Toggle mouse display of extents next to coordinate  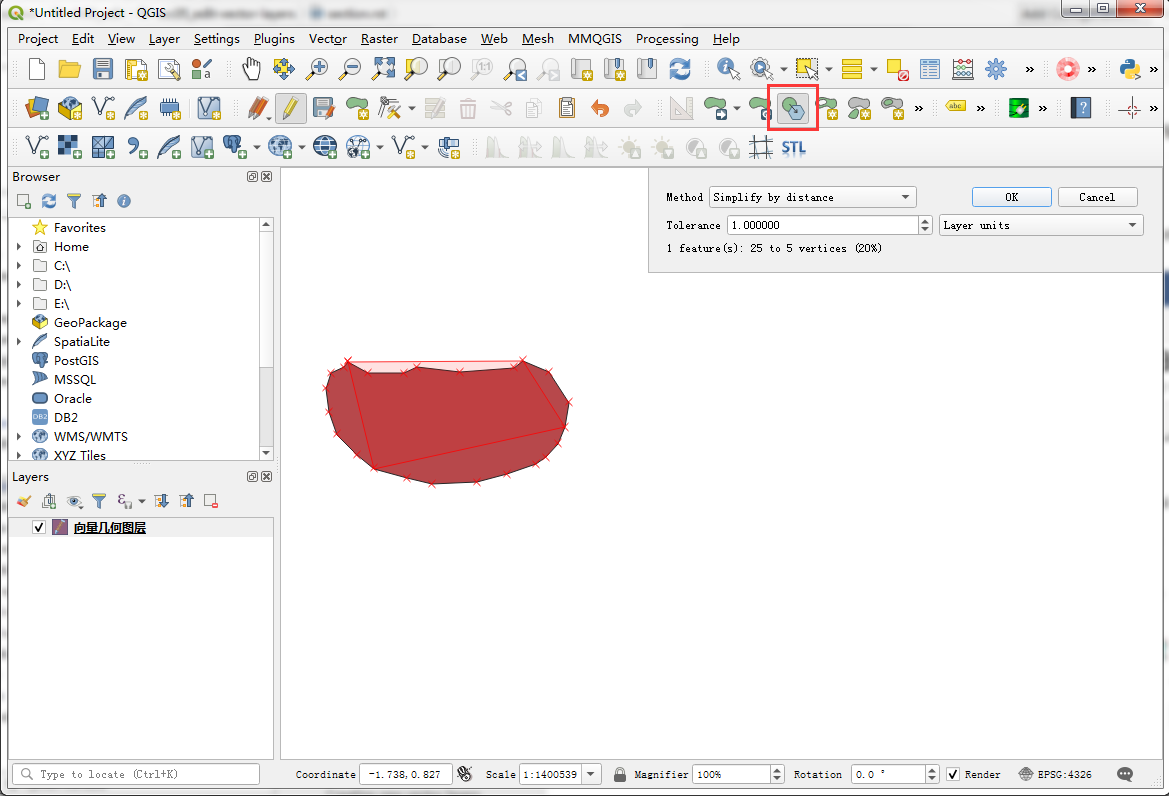click(x=464, y=774)
